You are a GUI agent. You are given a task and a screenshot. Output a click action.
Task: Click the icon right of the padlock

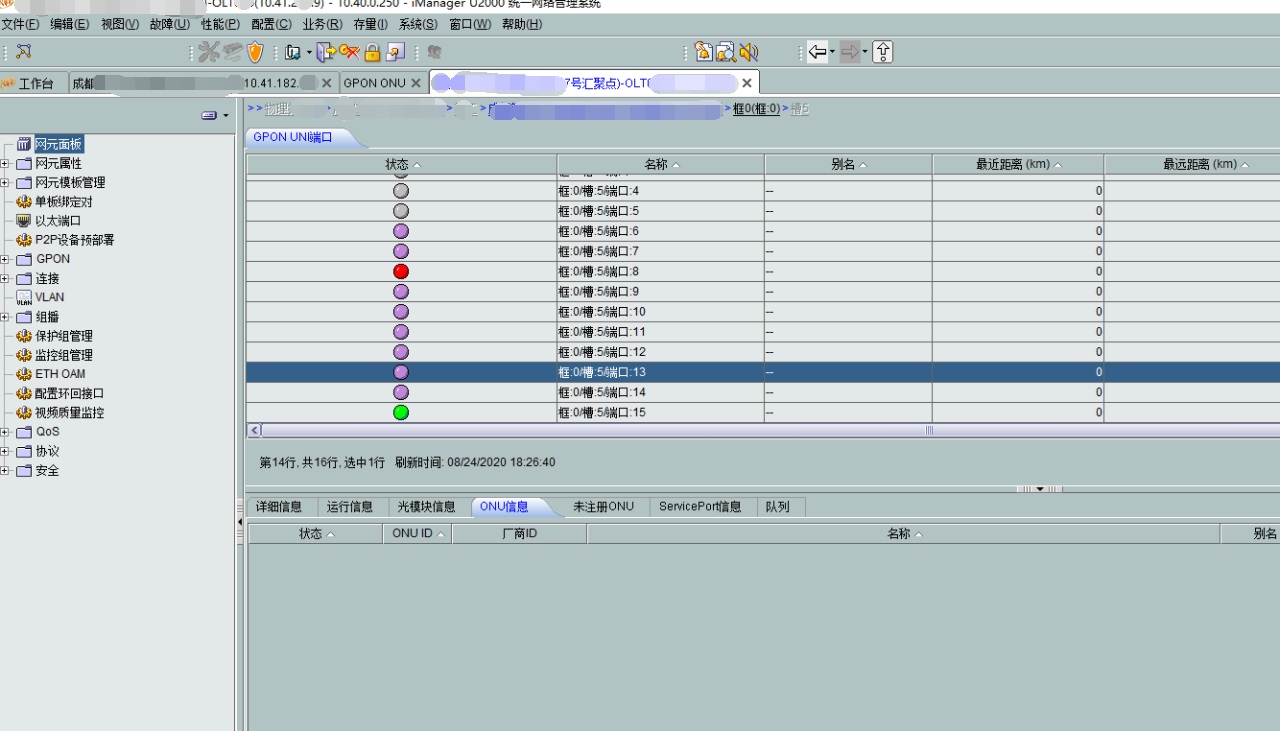point(395,52)
